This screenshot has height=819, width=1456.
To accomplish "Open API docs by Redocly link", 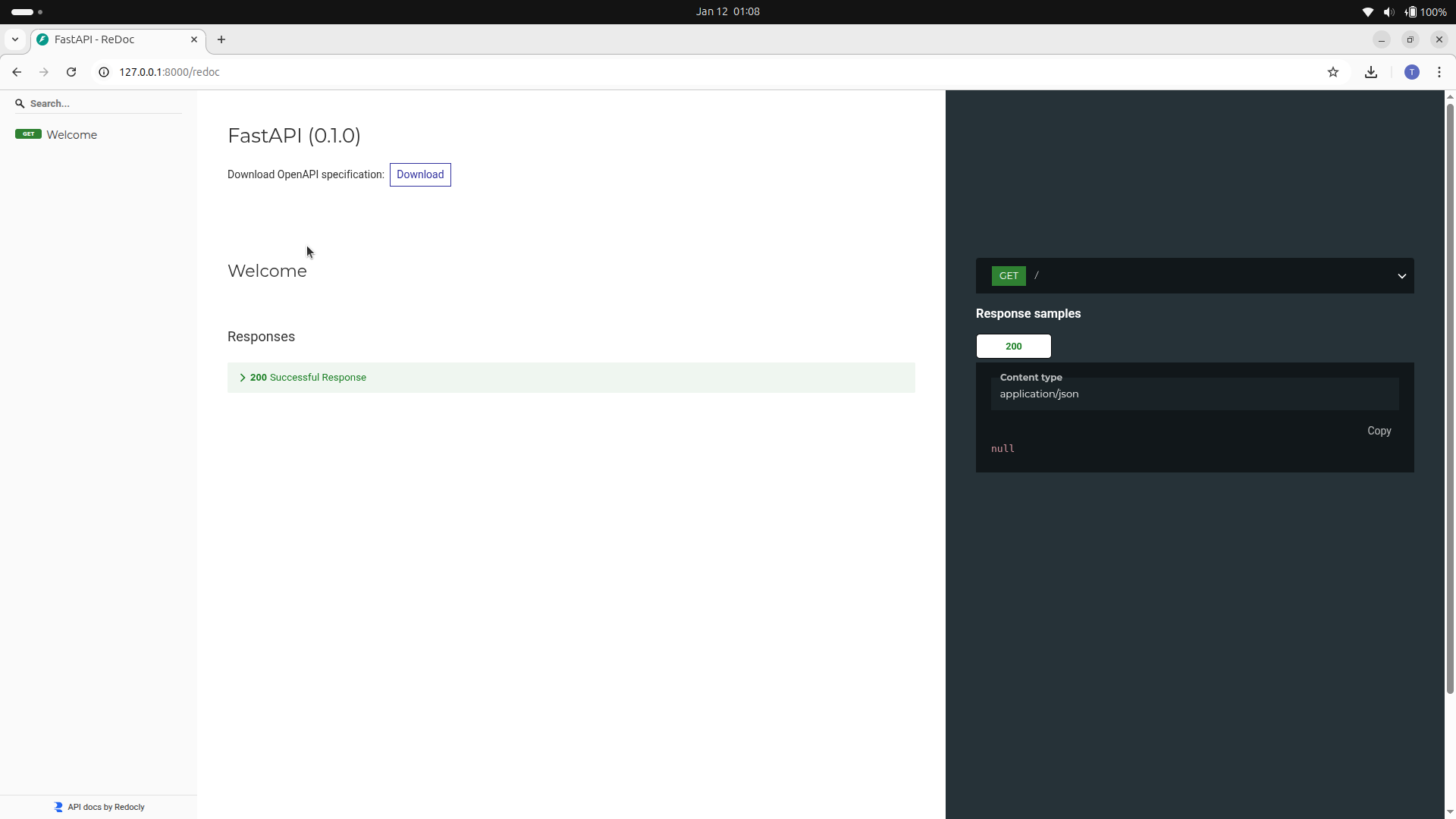I will coord(105,807).
